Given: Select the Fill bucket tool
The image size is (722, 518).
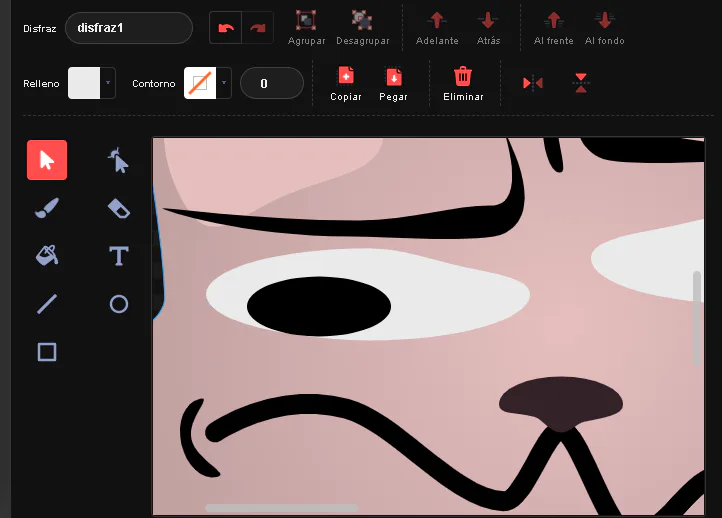Looking at the screenshot, I should (x=47, y=256).
